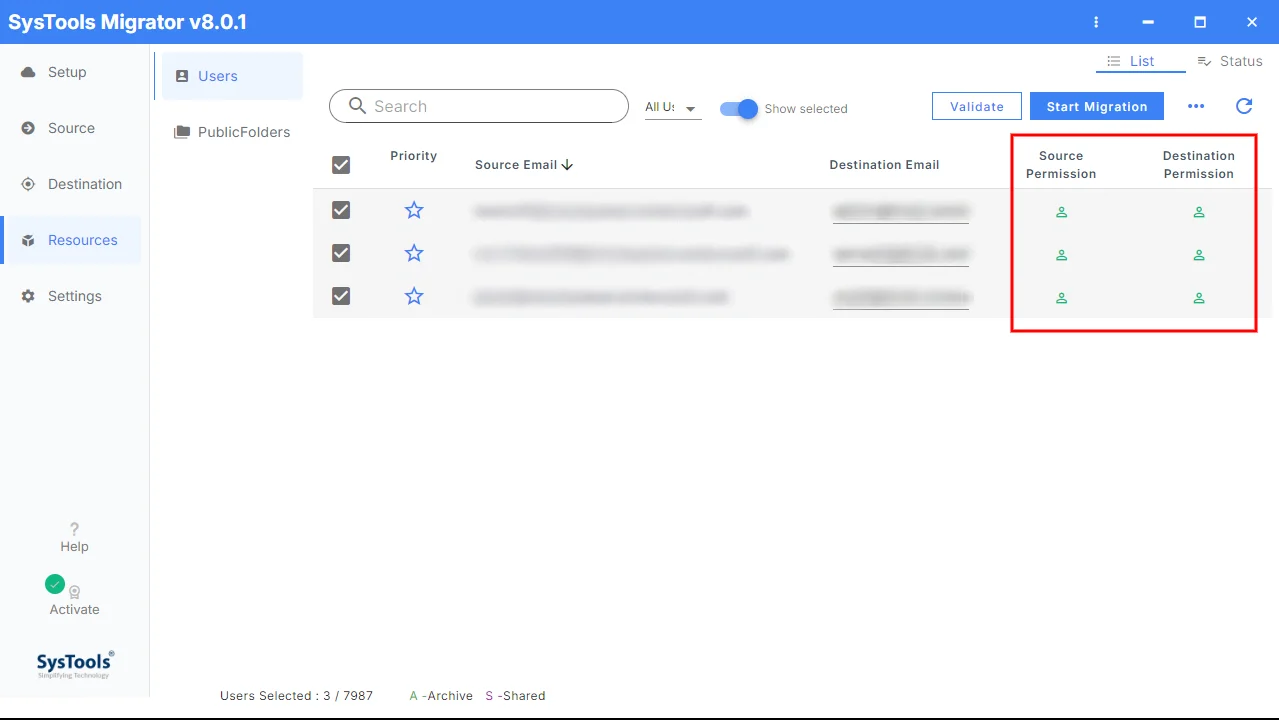Viewport: 1279px width, 720px height.
Task: Open the Settings section
Action: (70, 296)
